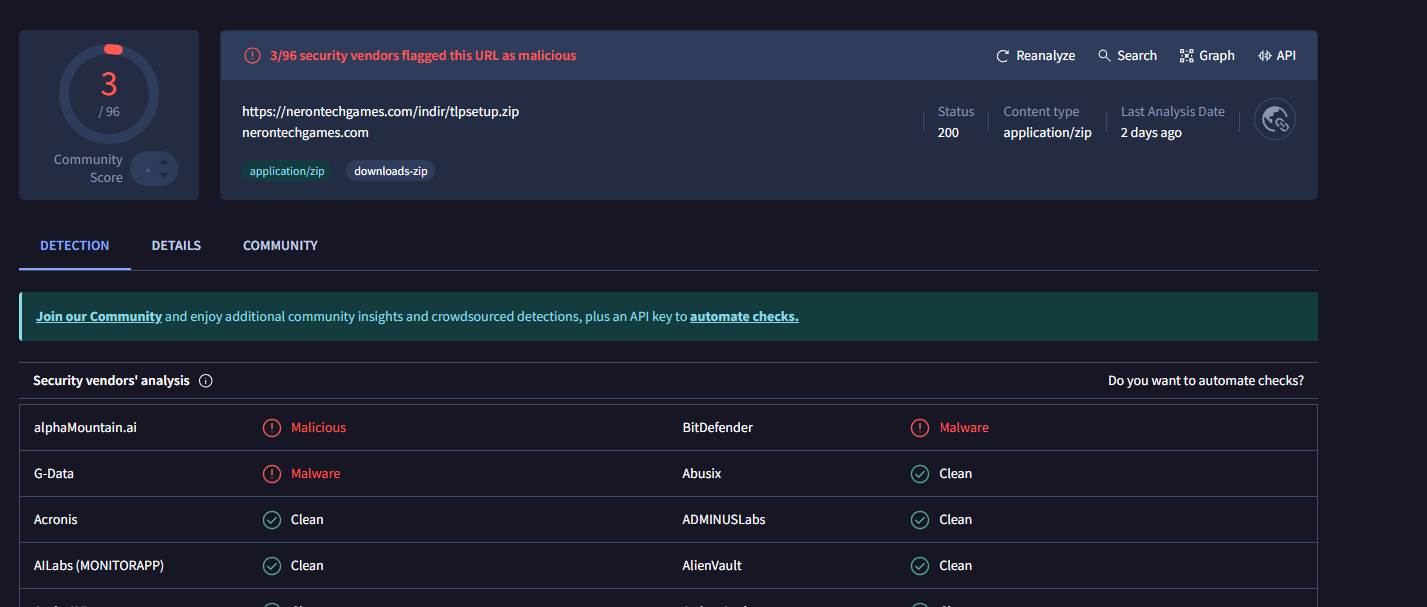This screenshot has width=1427, height=607.
Task: Click the alphaMountain.ai vendor name
Action: tap(86, 428)
